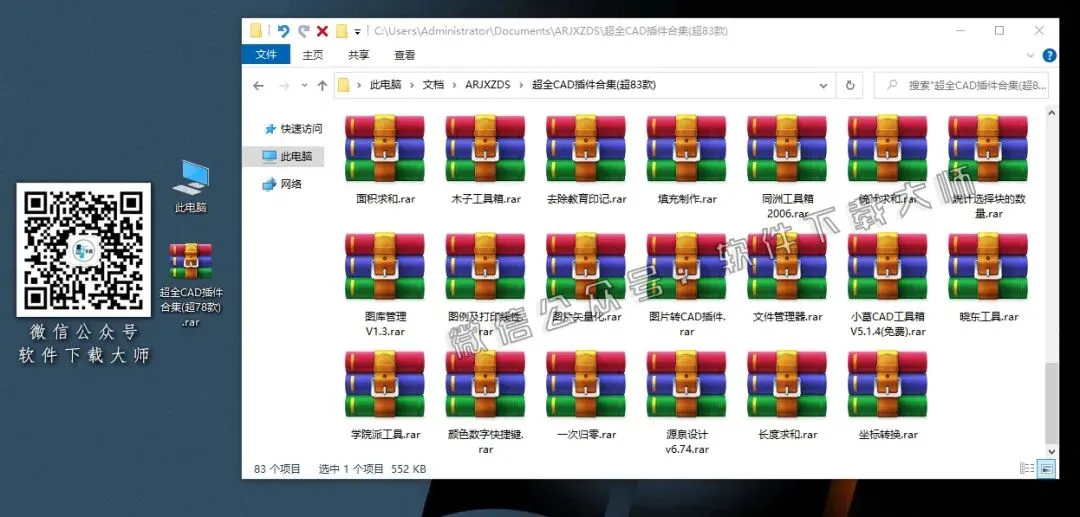Click 此电脑 in the address breadcrumb
This screenshot has height=517, width=1080.
tap(386, 85)
